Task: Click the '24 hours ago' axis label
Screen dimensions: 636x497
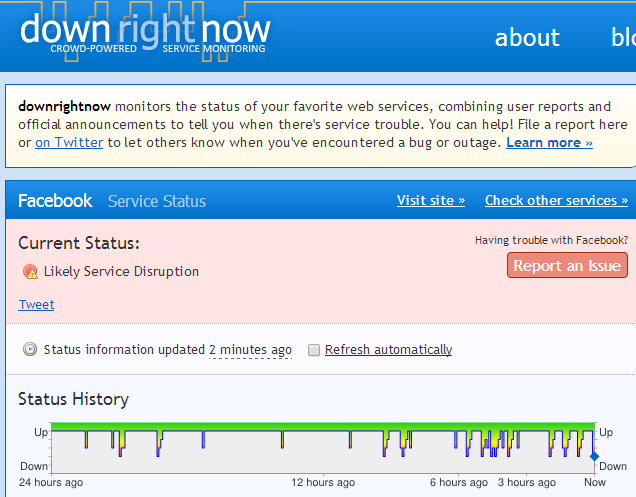Action: (51, 482)
